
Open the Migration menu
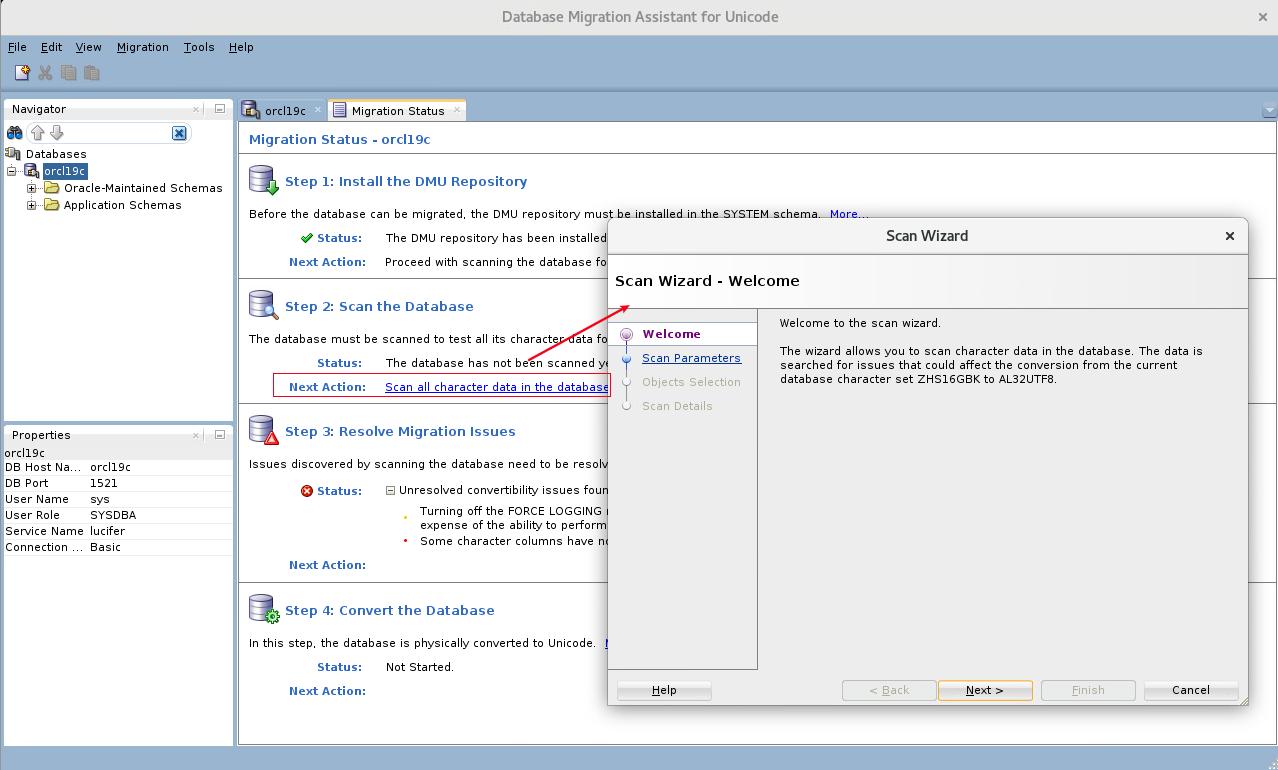[143, 47]
